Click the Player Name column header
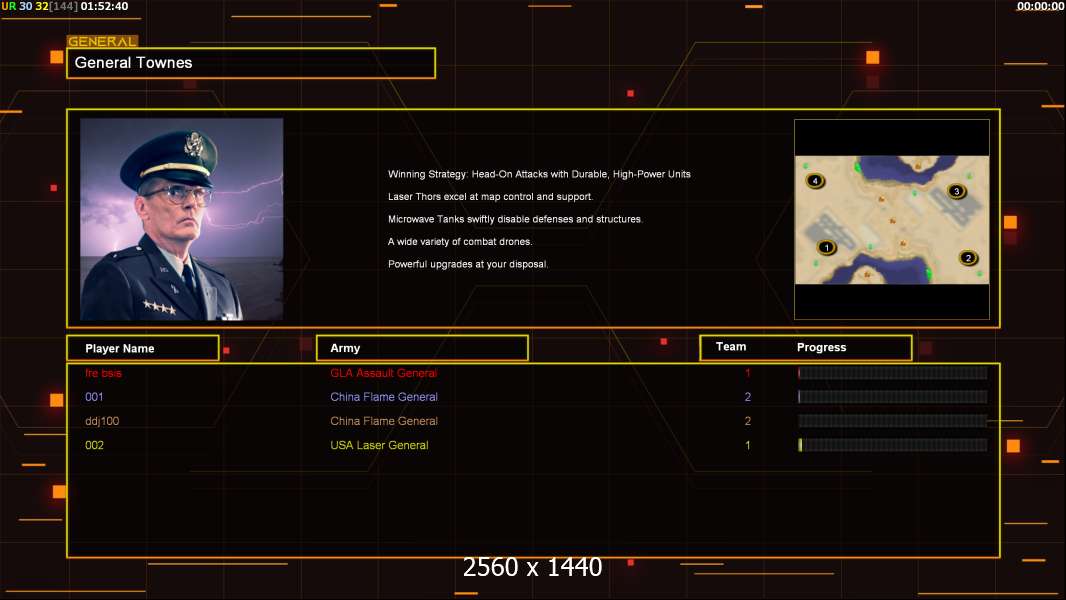The width and height of the screenshot is (1066, 600). (x=143, y=348)
